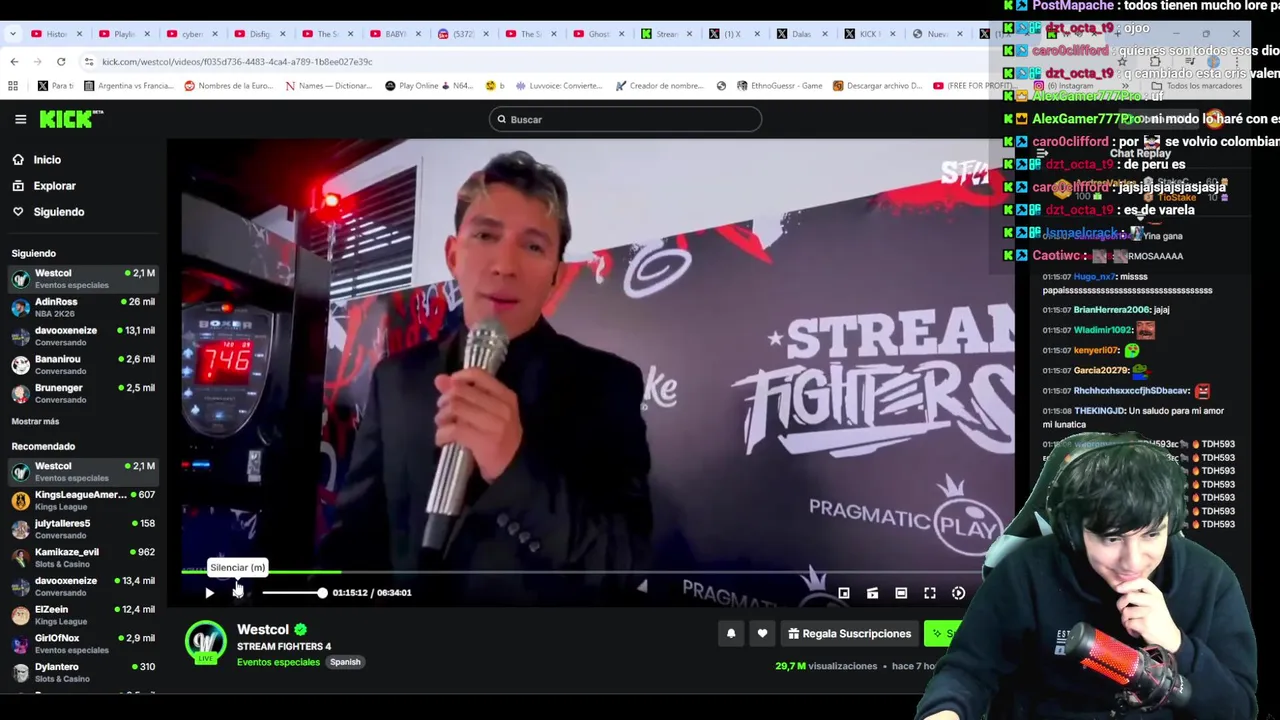Toggle notifications bell for Westcol

pos(731,633)
